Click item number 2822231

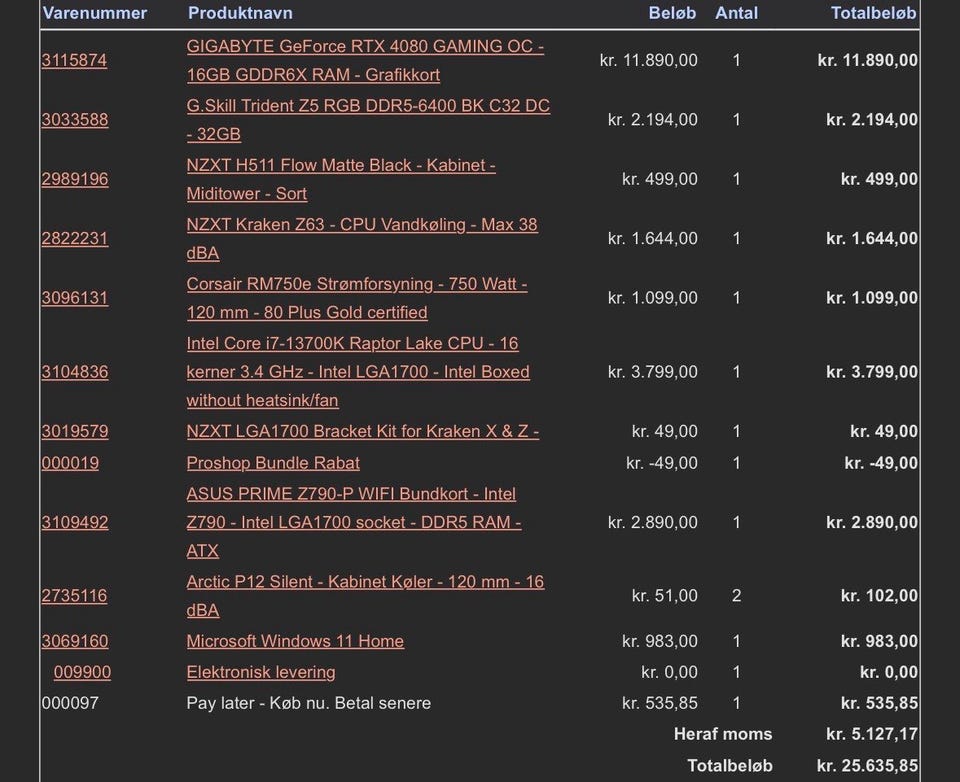click(75, 238)
